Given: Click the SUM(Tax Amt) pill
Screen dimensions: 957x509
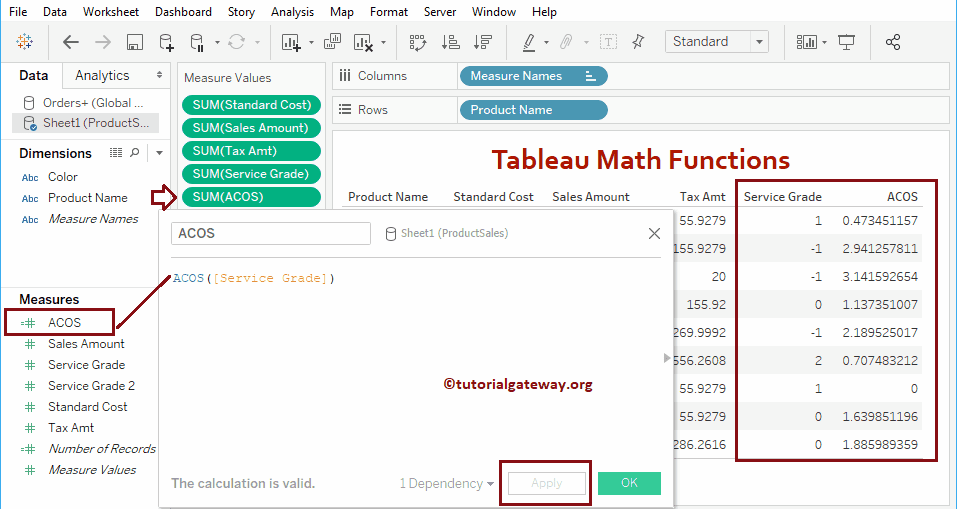Looking at the screenshot, I should (251, 151).
